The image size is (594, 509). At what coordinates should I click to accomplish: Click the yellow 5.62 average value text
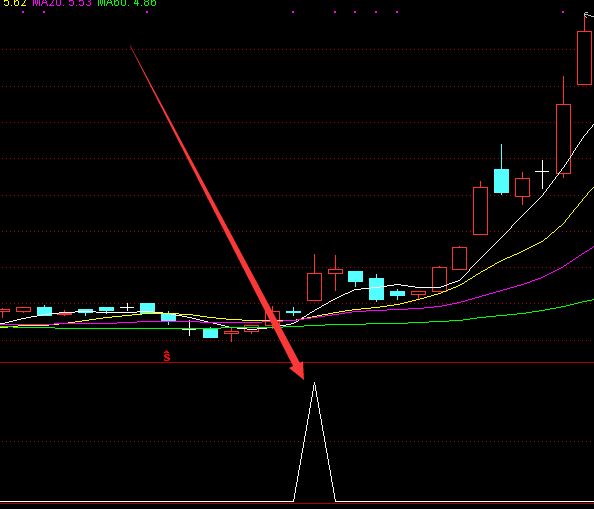click(x=14, y=3)
